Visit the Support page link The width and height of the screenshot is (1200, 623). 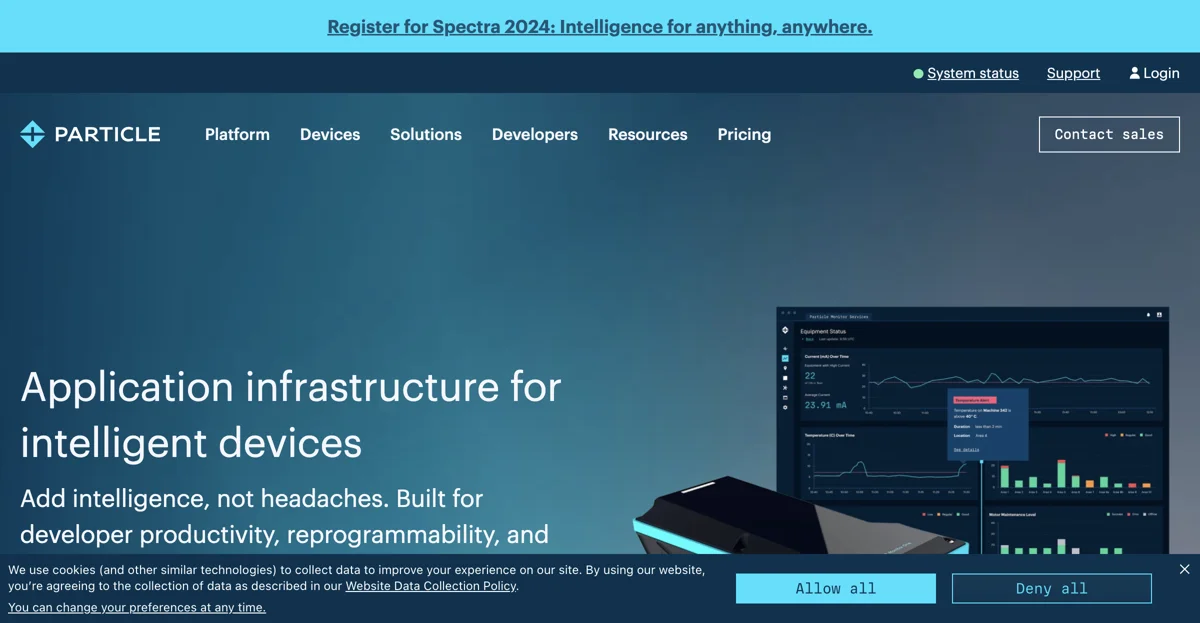point(1073,73)
